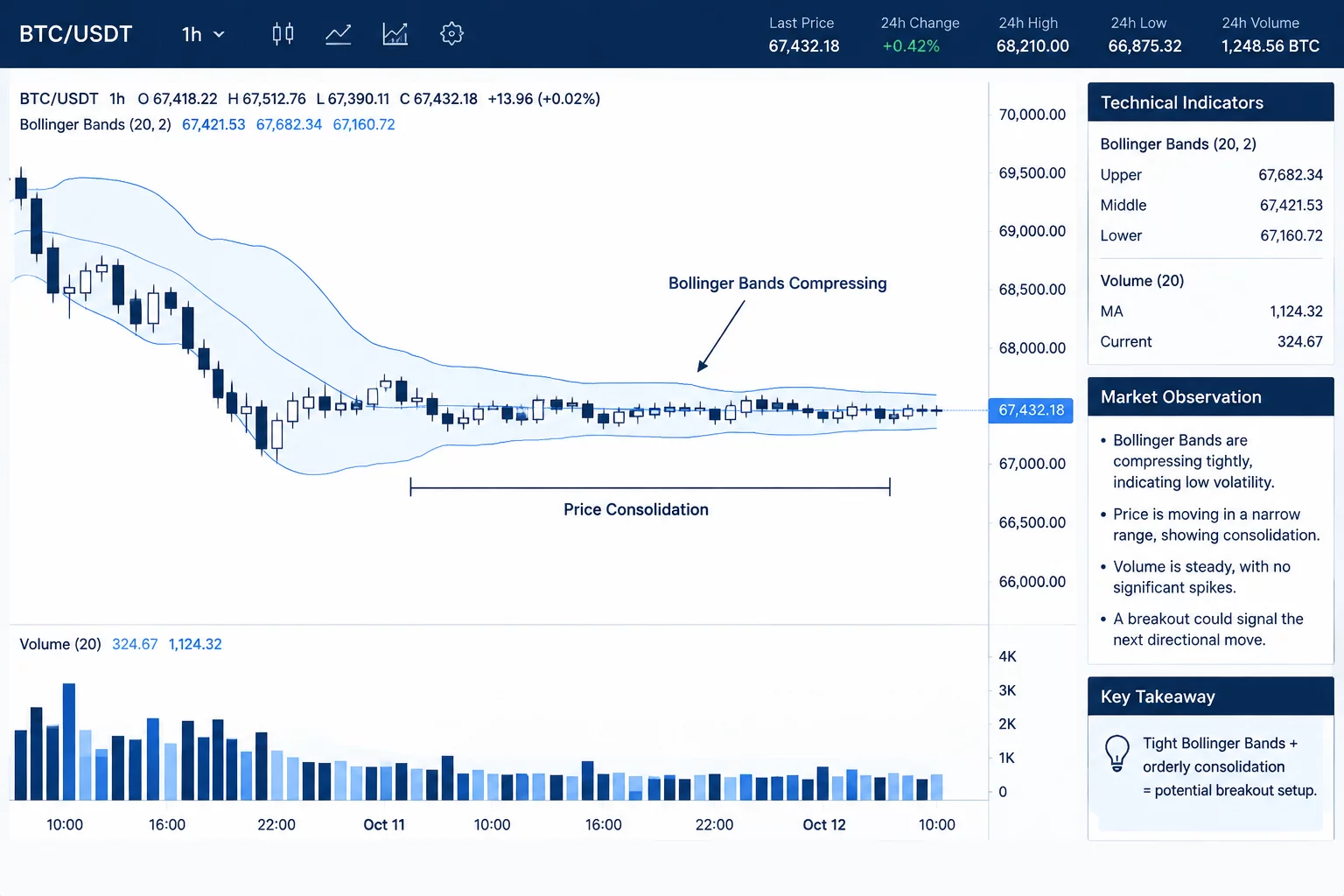Open chart settings gear icon
Image resolution: width=1344 pixels, height=896 pixels.
(x=451, y=34)
